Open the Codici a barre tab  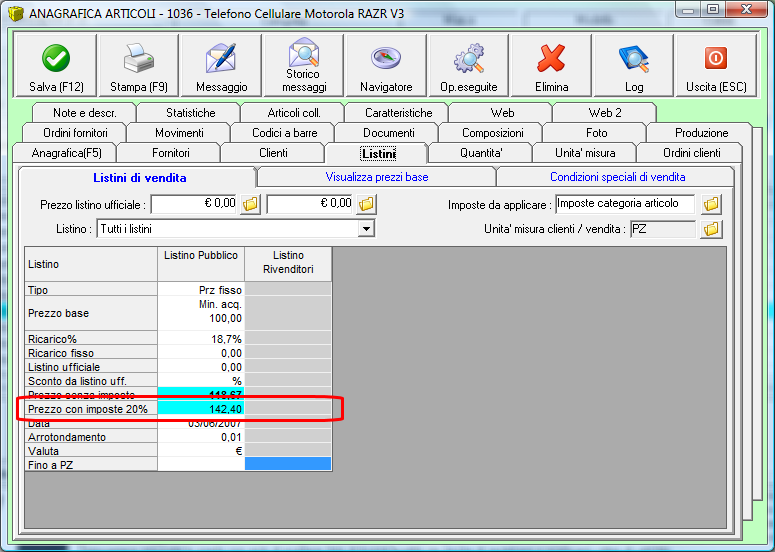tap(285, 133)
